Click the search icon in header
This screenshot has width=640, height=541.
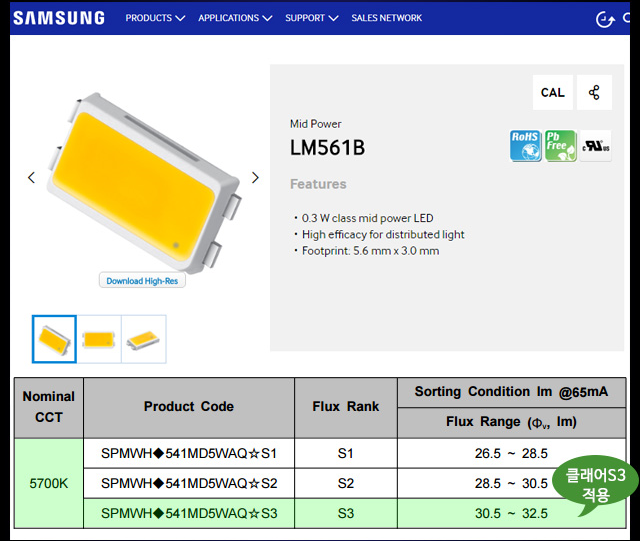[x=627, y=18]
